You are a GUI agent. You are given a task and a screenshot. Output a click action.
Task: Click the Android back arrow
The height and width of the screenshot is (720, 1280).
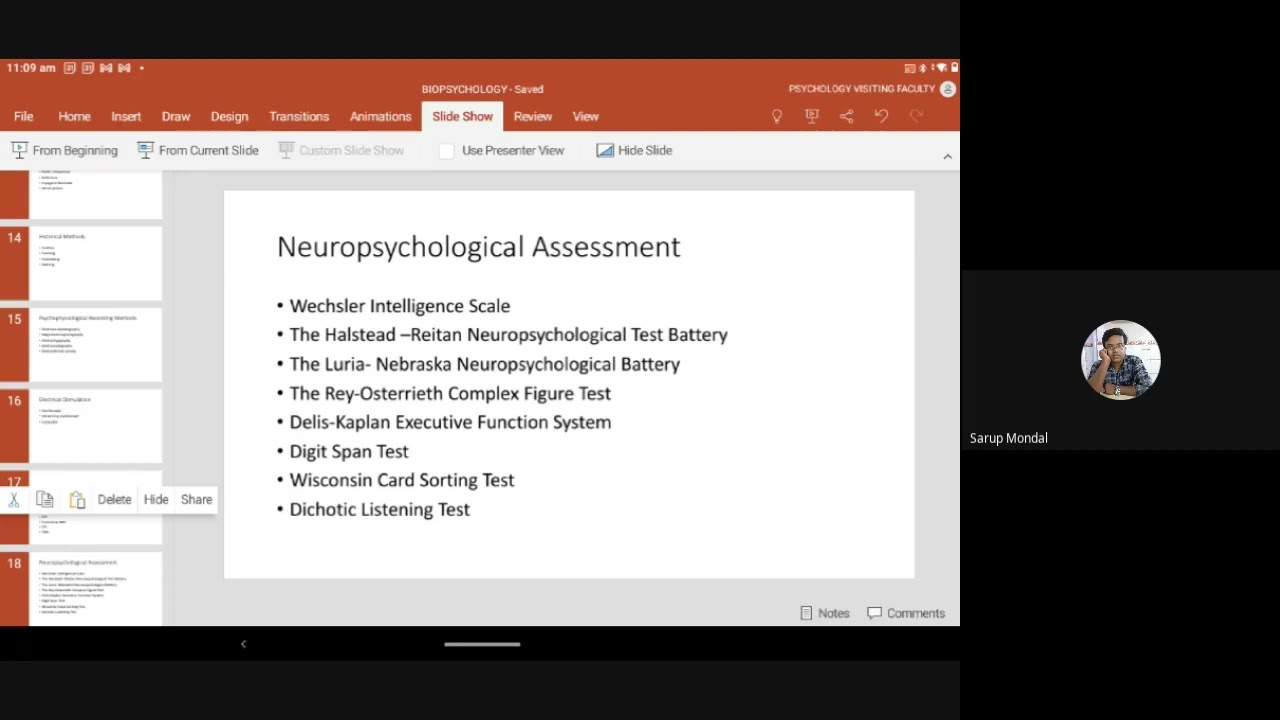coord(243,644)
